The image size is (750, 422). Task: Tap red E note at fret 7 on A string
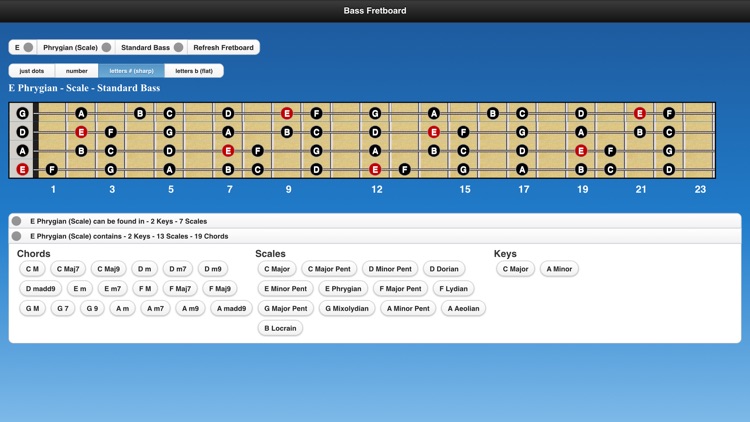coord(228,151)
